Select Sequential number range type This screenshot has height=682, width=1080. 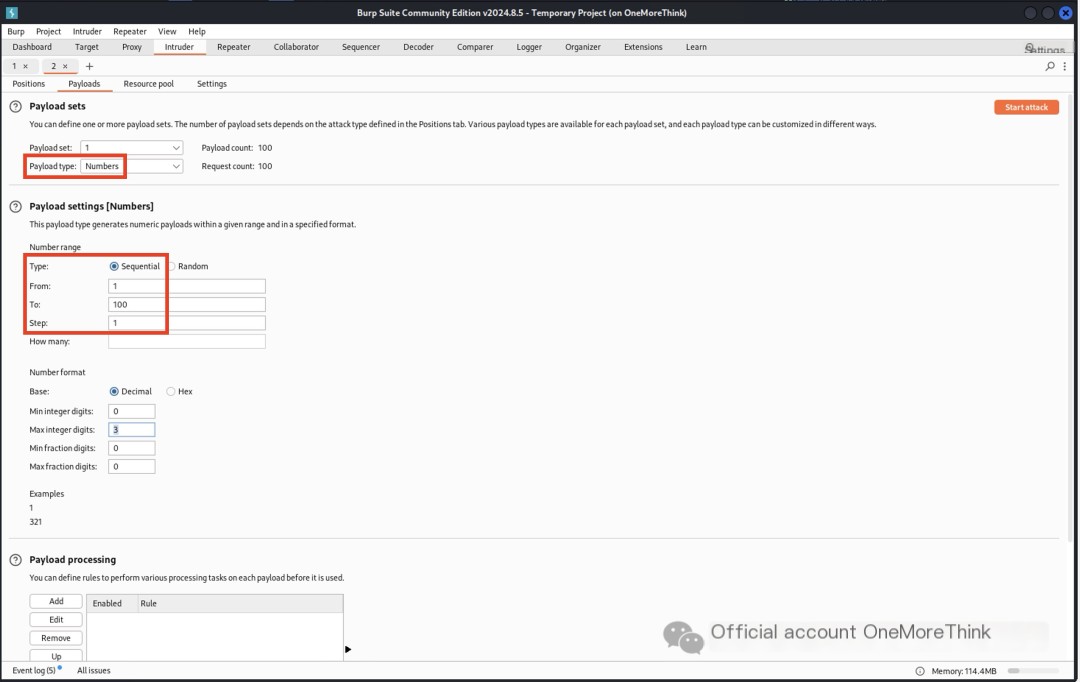point(114,267)
